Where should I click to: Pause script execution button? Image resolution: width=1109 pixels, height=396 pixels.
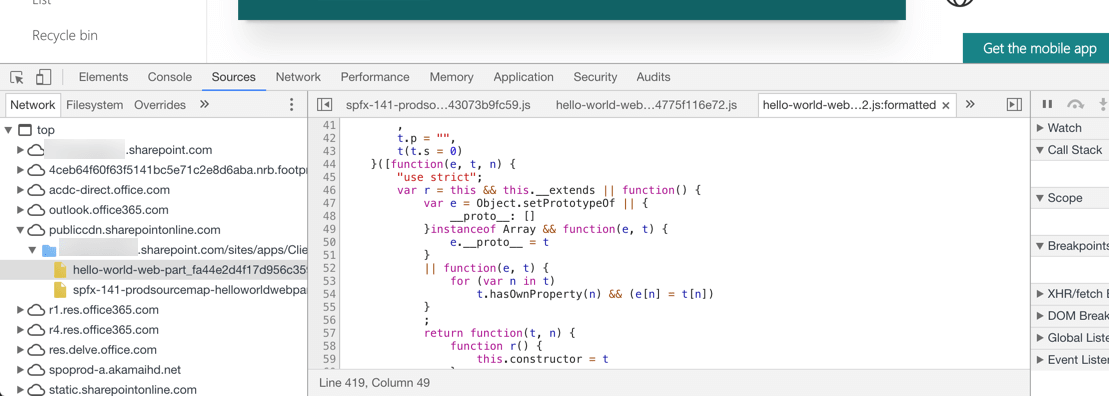click(x=1047, y=105)
